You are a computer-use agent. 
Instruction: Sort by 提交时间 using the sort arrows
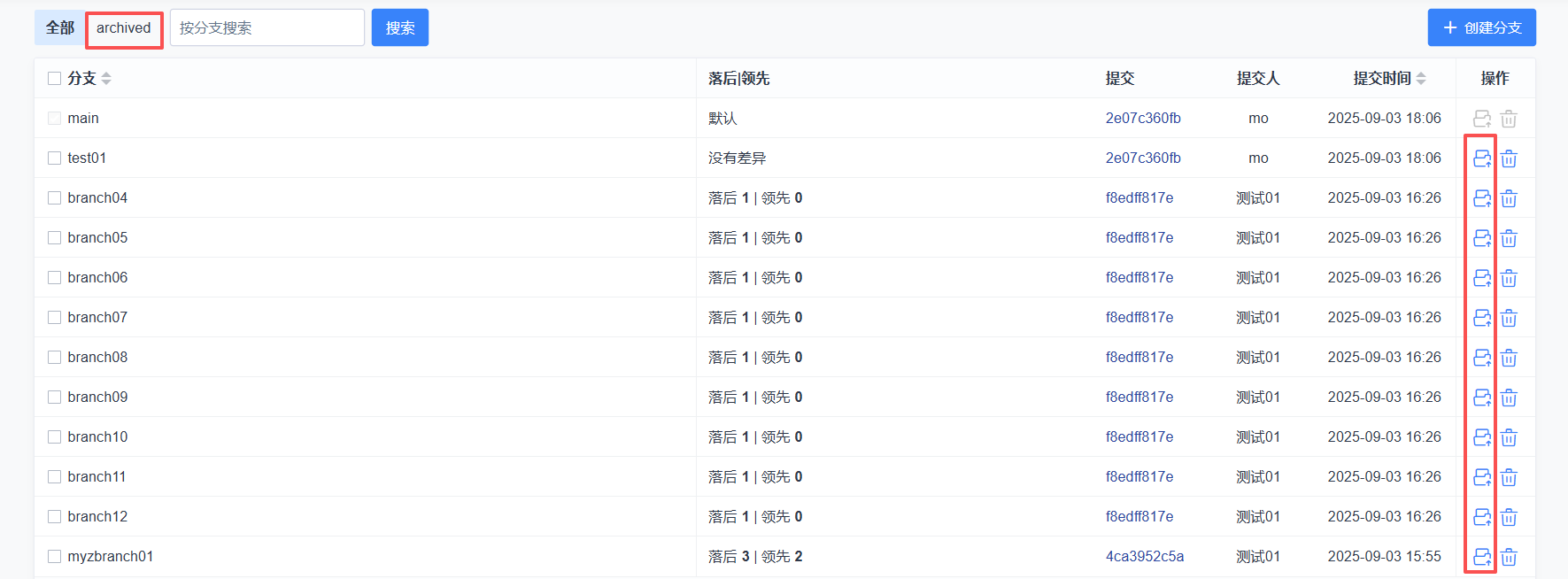point(1421,79)
